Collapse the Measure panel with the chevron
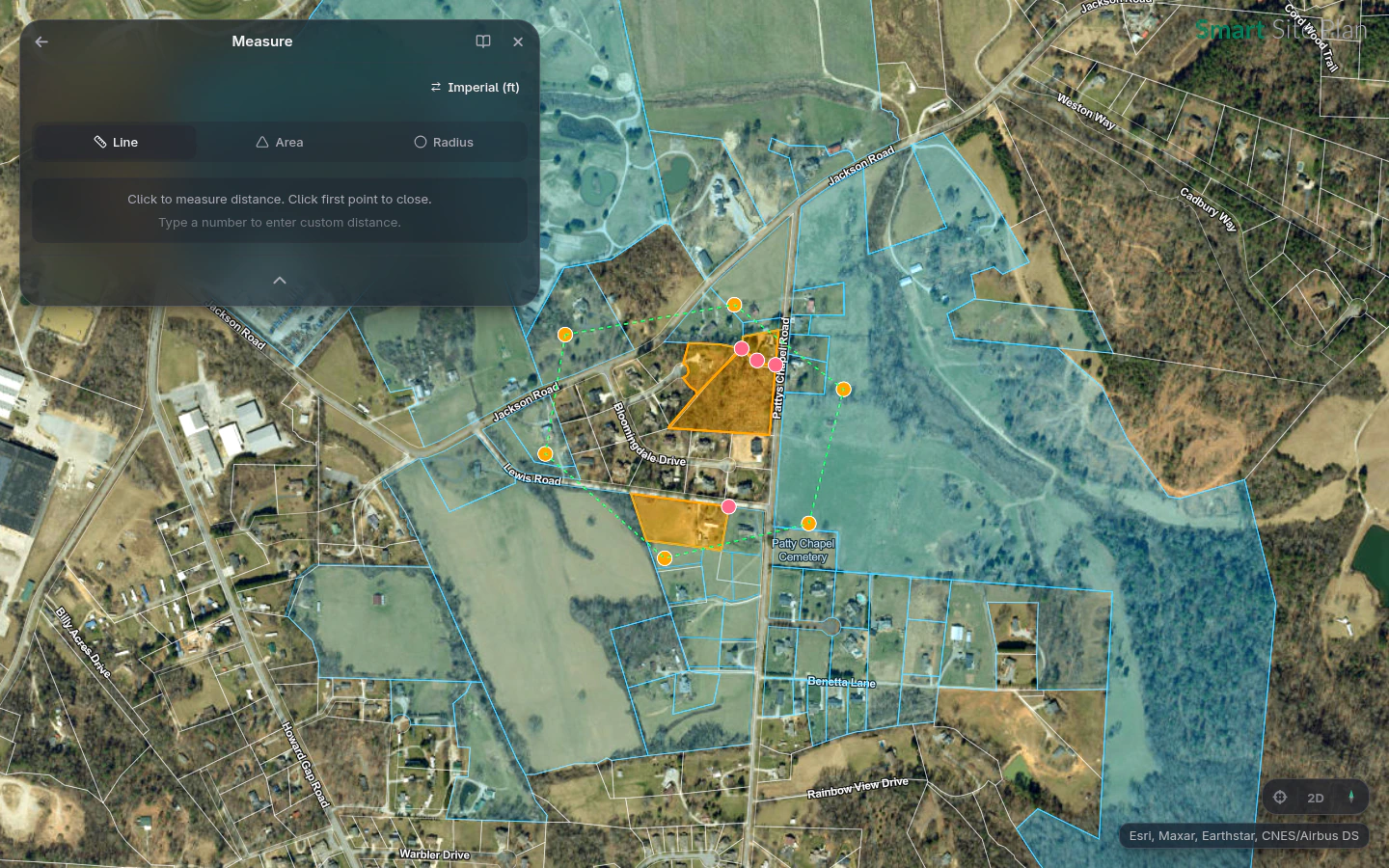The height and width of the screenshot is (868, 1389). [x=280, y=281]
